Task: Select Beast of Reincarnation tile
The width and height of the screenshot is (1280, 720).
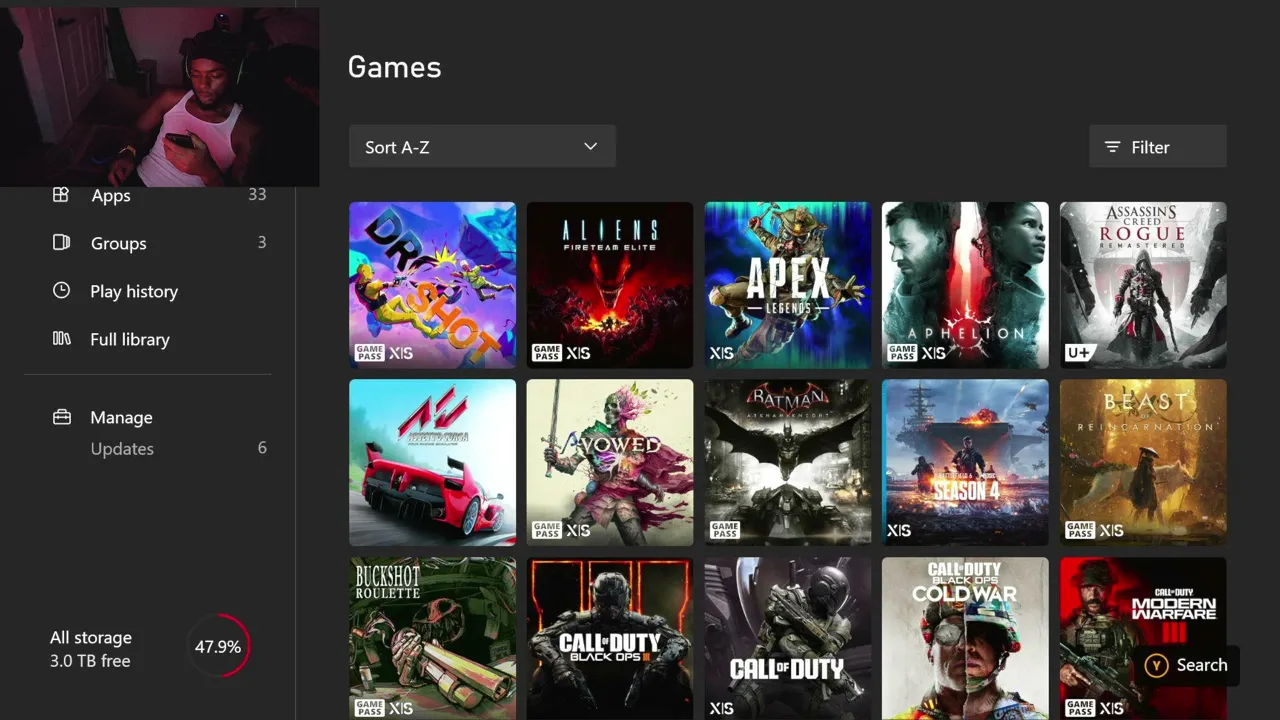Action: pyautogui.click(x=1143, y=463)
